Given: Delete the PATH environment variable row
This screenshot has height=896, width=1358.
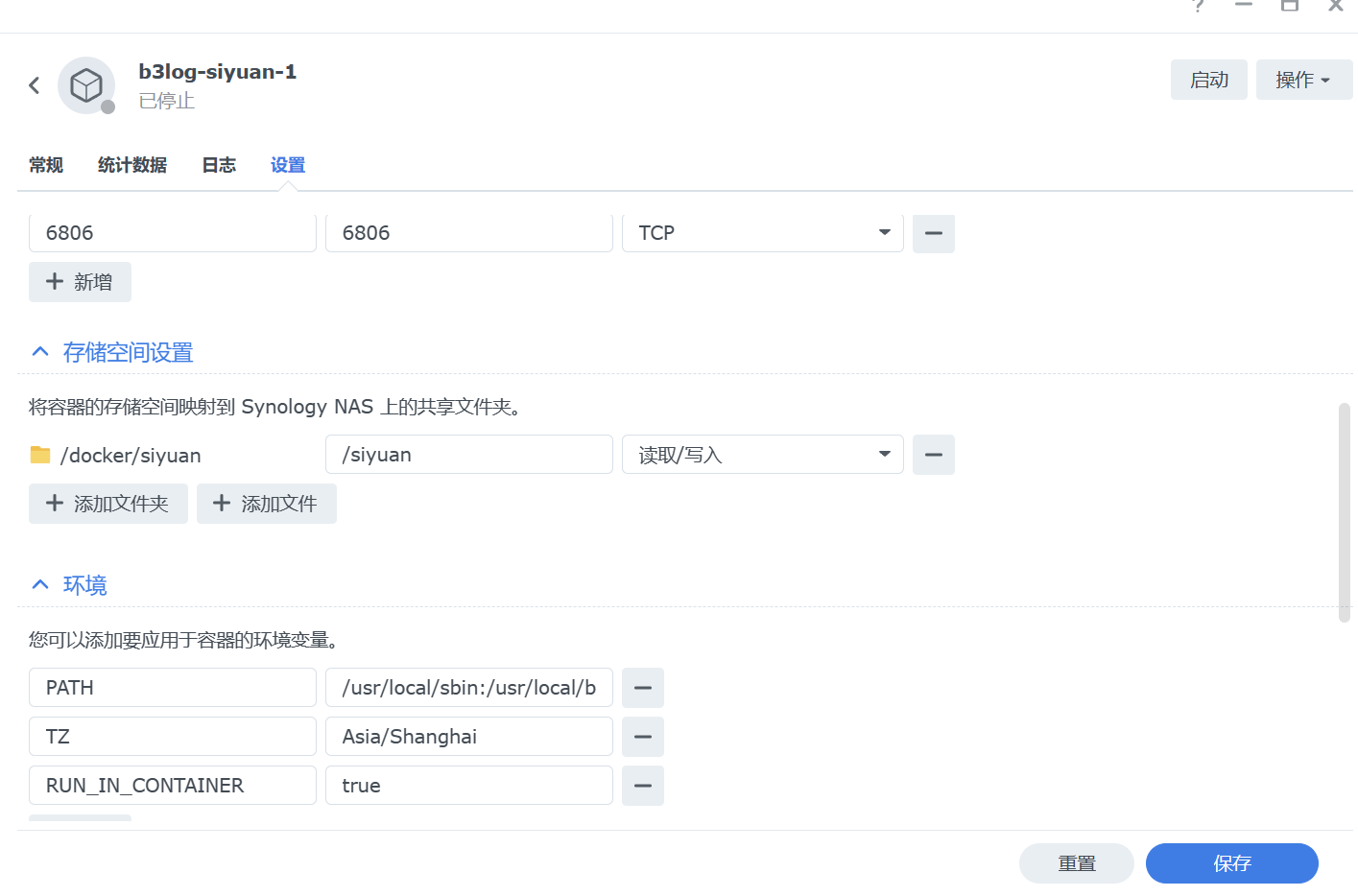Looking at the screenshot, I should [643, 688].
